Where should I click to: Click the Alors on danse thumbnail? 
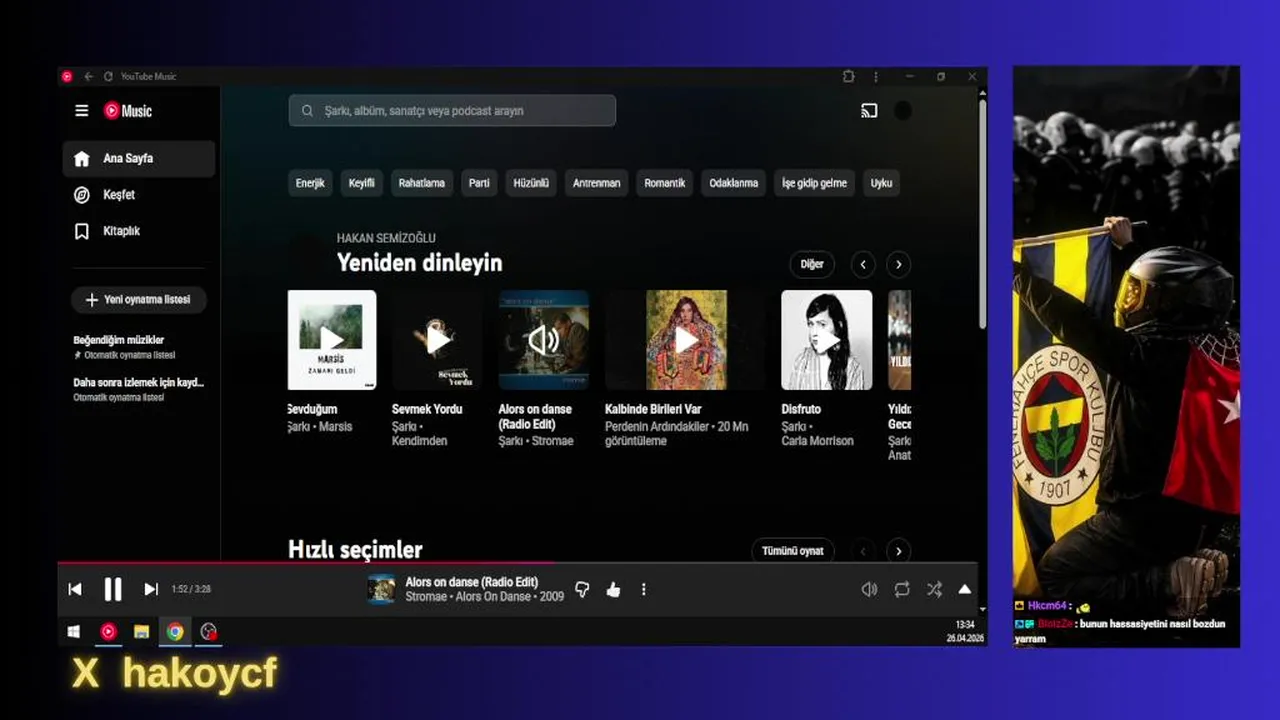pos(544,340)
